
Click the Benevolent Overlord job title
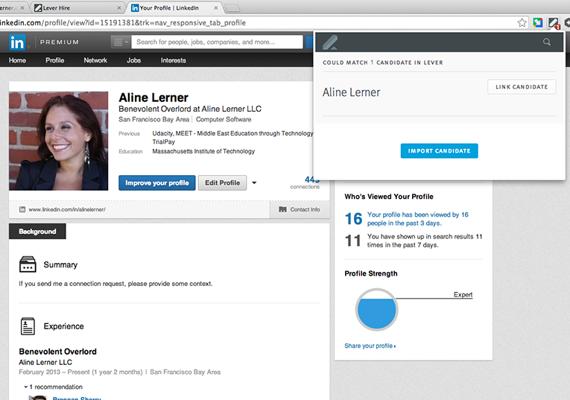(x=58, y=352)
